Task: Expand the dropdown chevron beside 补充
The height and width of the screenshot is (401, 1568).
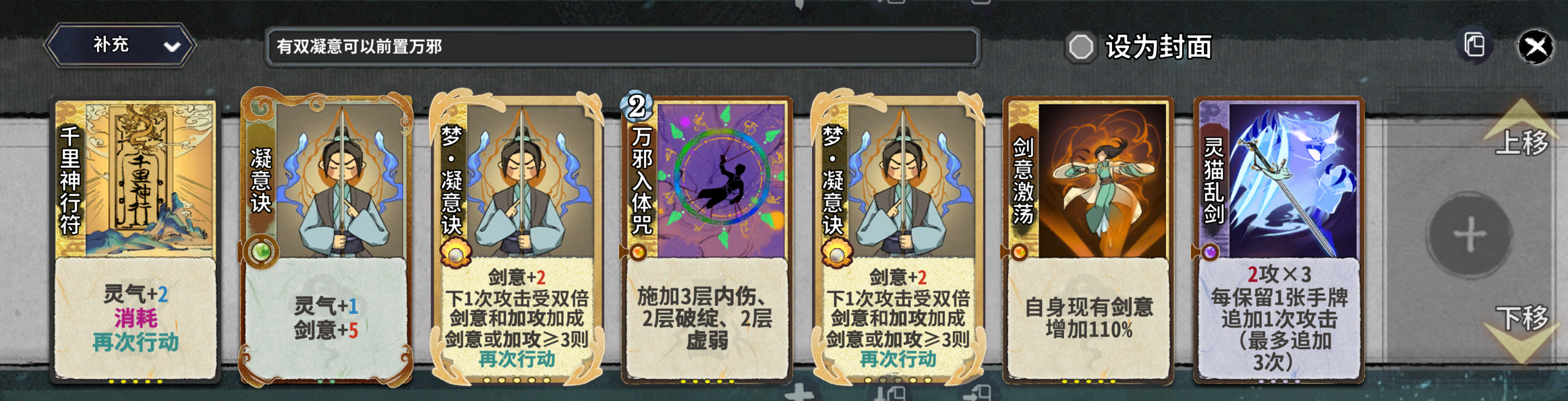Action: pos(172,47)
